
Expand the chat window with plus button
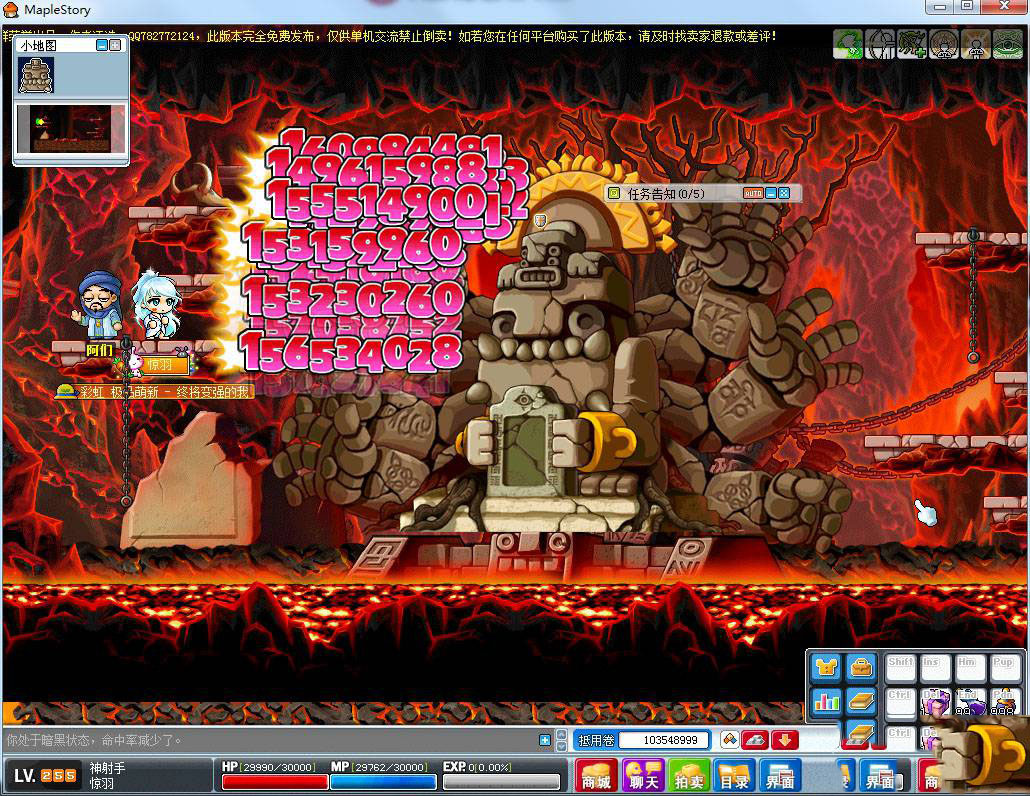545,740
